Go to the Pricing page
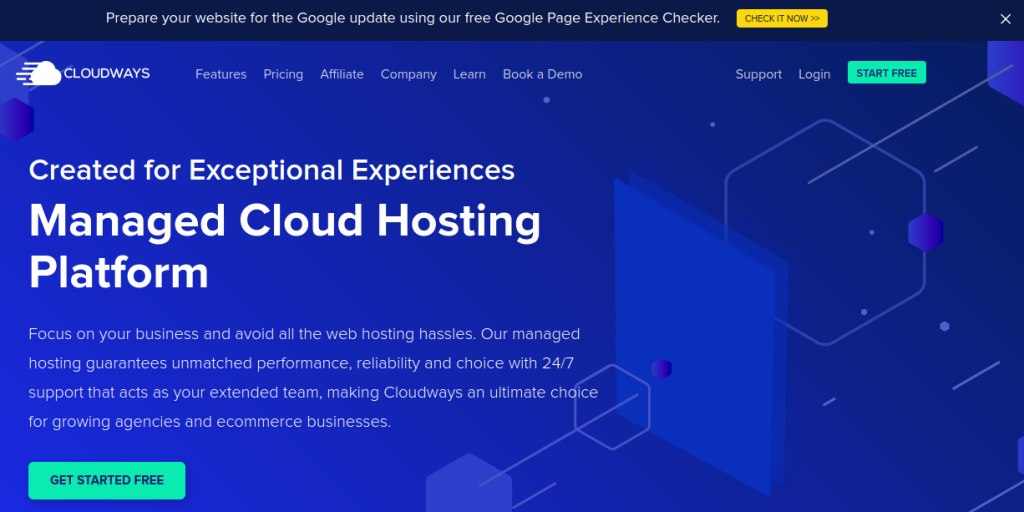 point(283,74)
